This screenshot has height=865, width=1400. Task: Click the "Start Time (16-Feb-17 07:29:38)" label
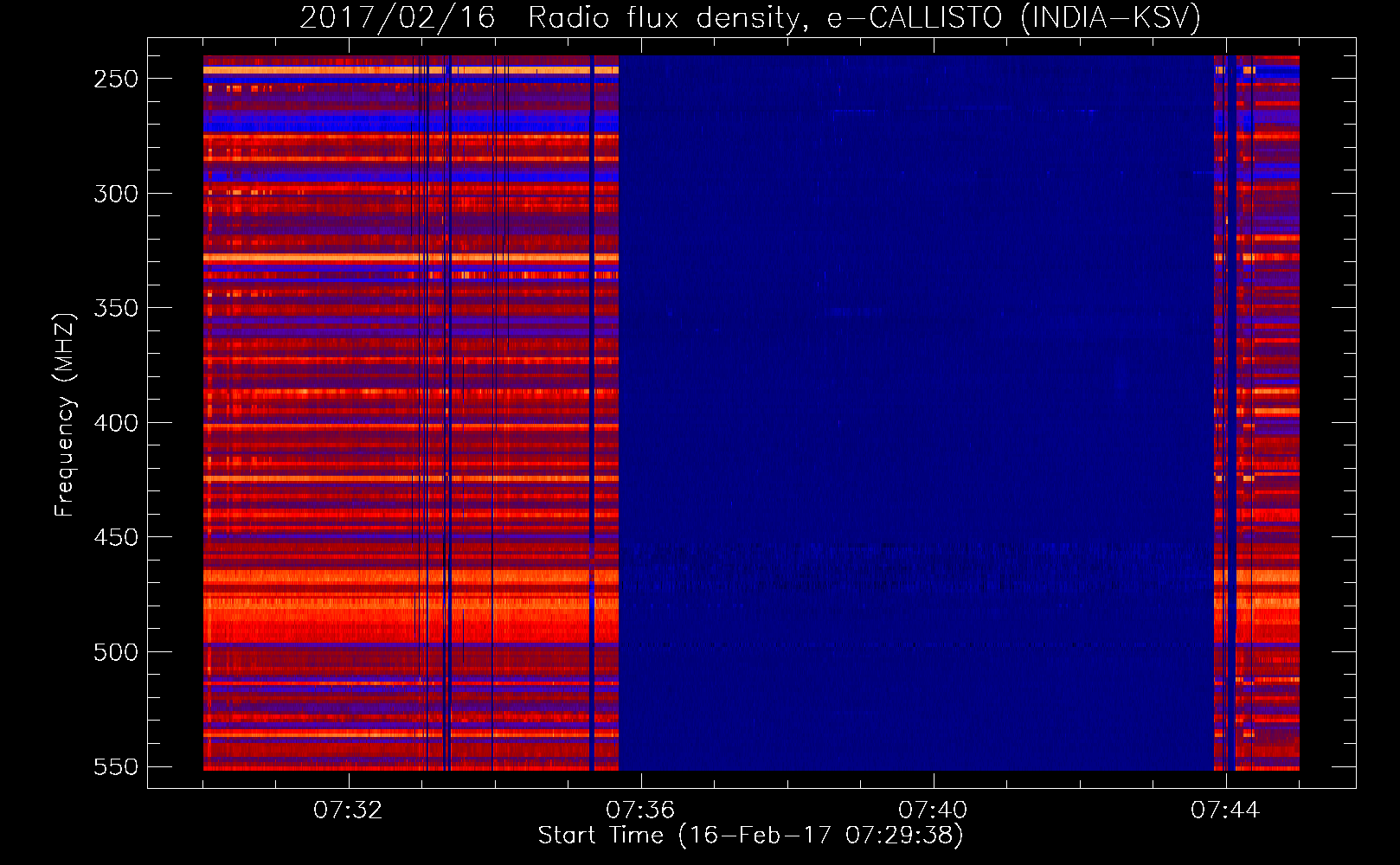(x=750, y=836)
